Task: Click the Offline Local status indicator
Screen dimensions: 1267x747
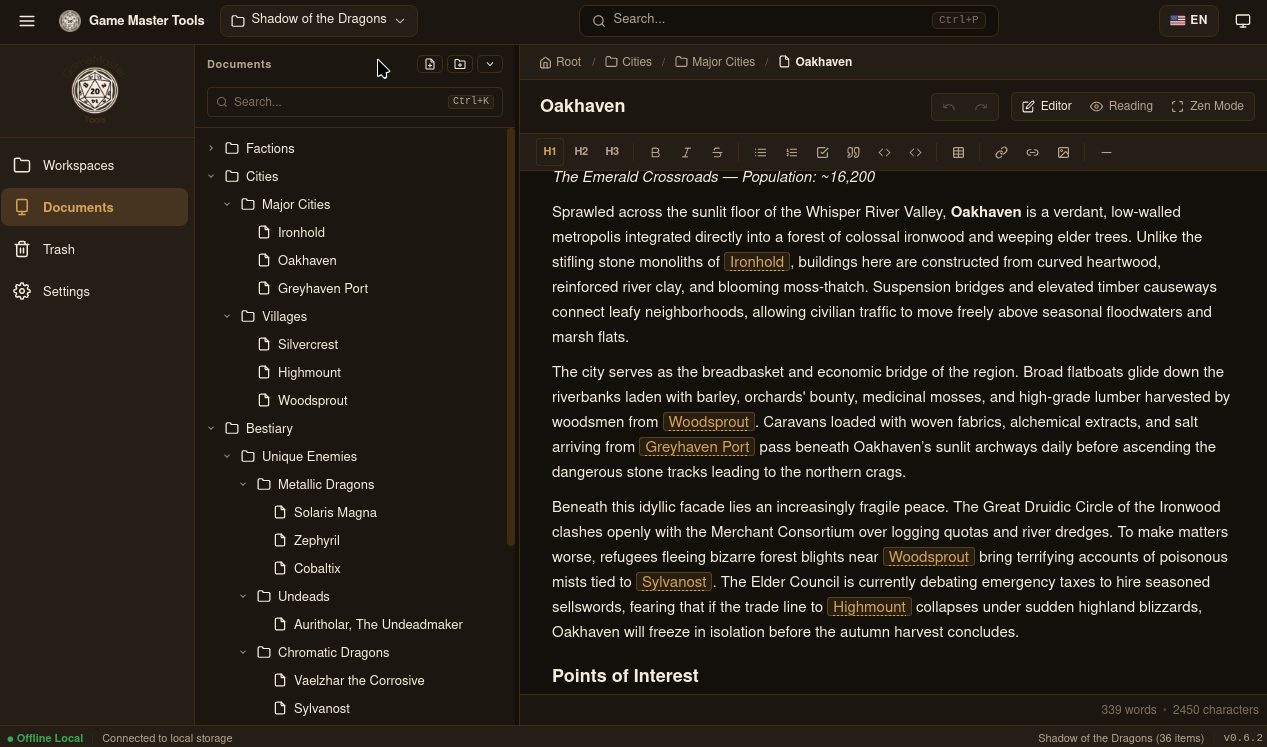Action: coord(45,738)
